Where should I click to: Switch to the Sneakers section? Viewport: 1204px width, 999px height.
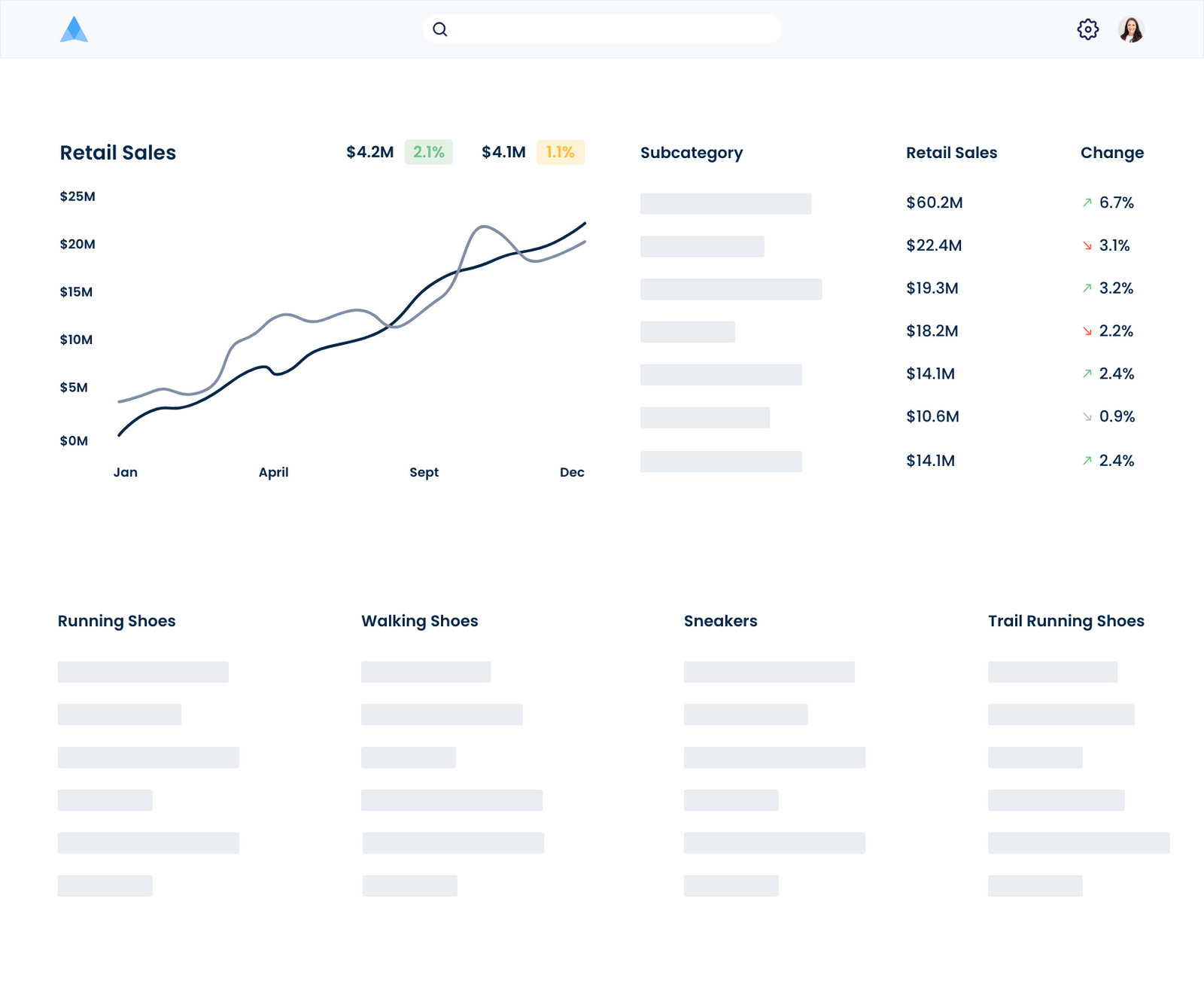[720, 621]
